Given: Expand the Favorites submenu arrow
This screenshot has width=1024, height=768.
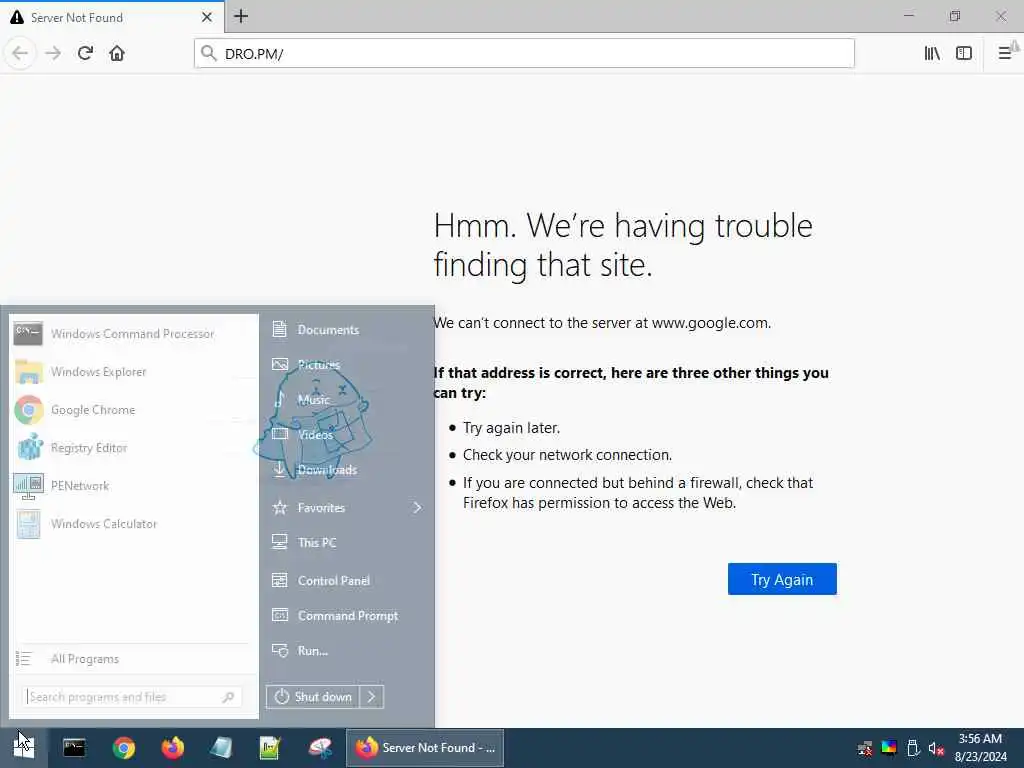Looking at the screenshot, I should pyautogui.click(x=417, y=507).
